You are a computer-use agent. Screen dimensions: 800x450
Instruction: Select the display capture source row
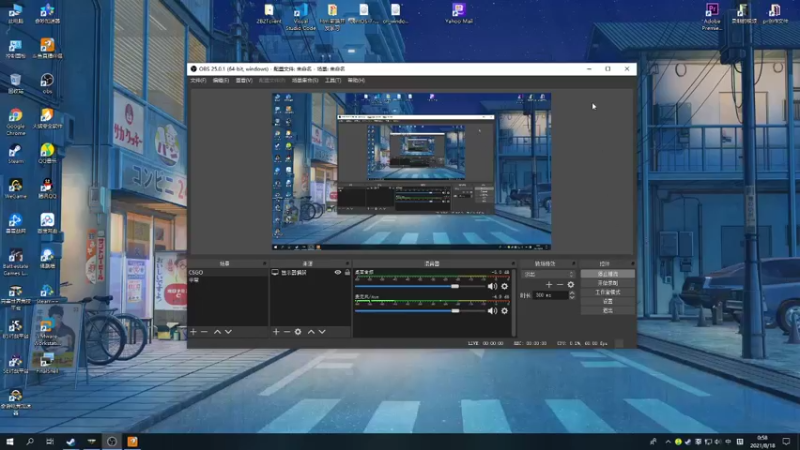click(x=311, y=272)
